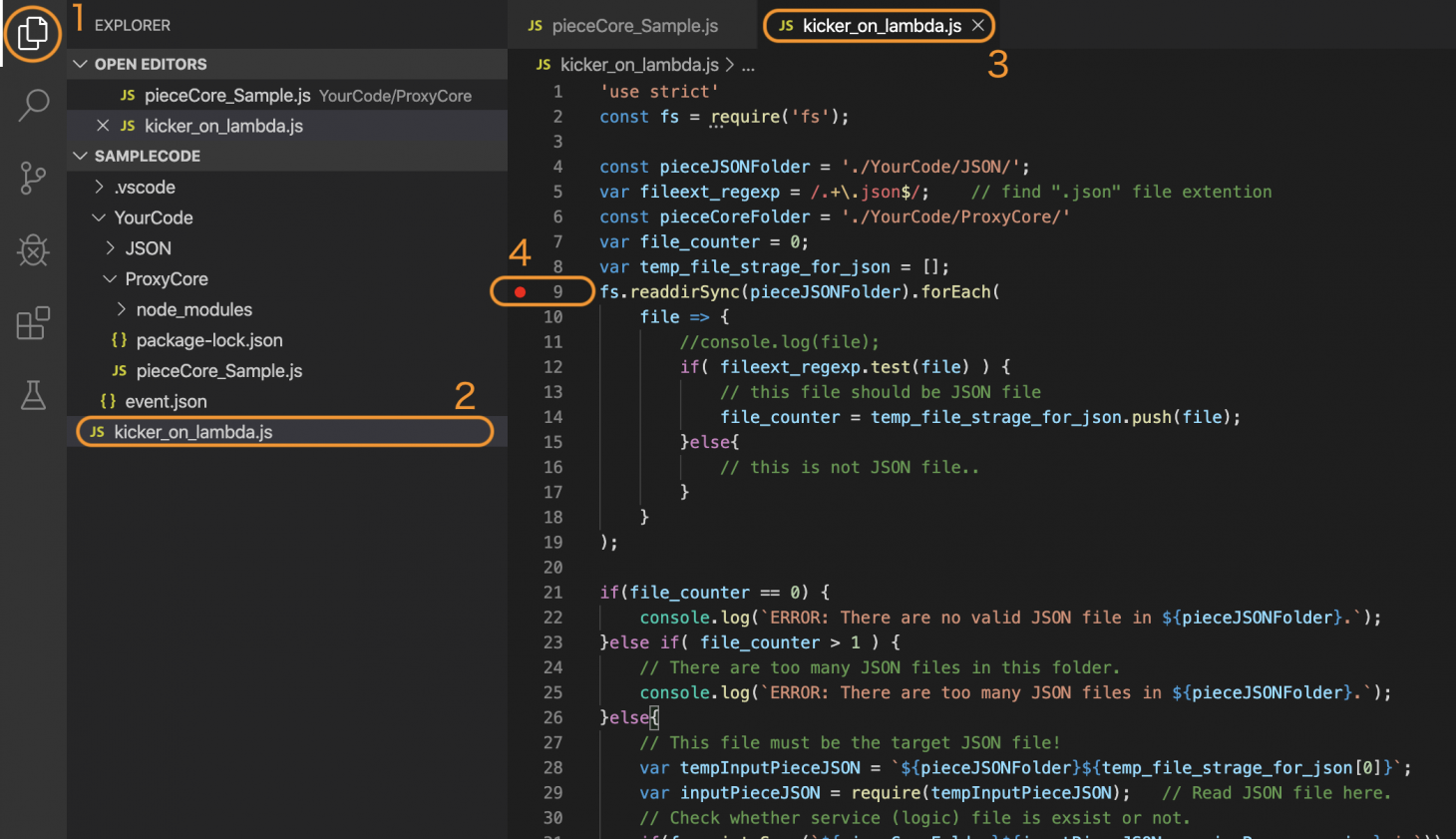Click the breadcrumb ellipsis symbol

[748, 65]
